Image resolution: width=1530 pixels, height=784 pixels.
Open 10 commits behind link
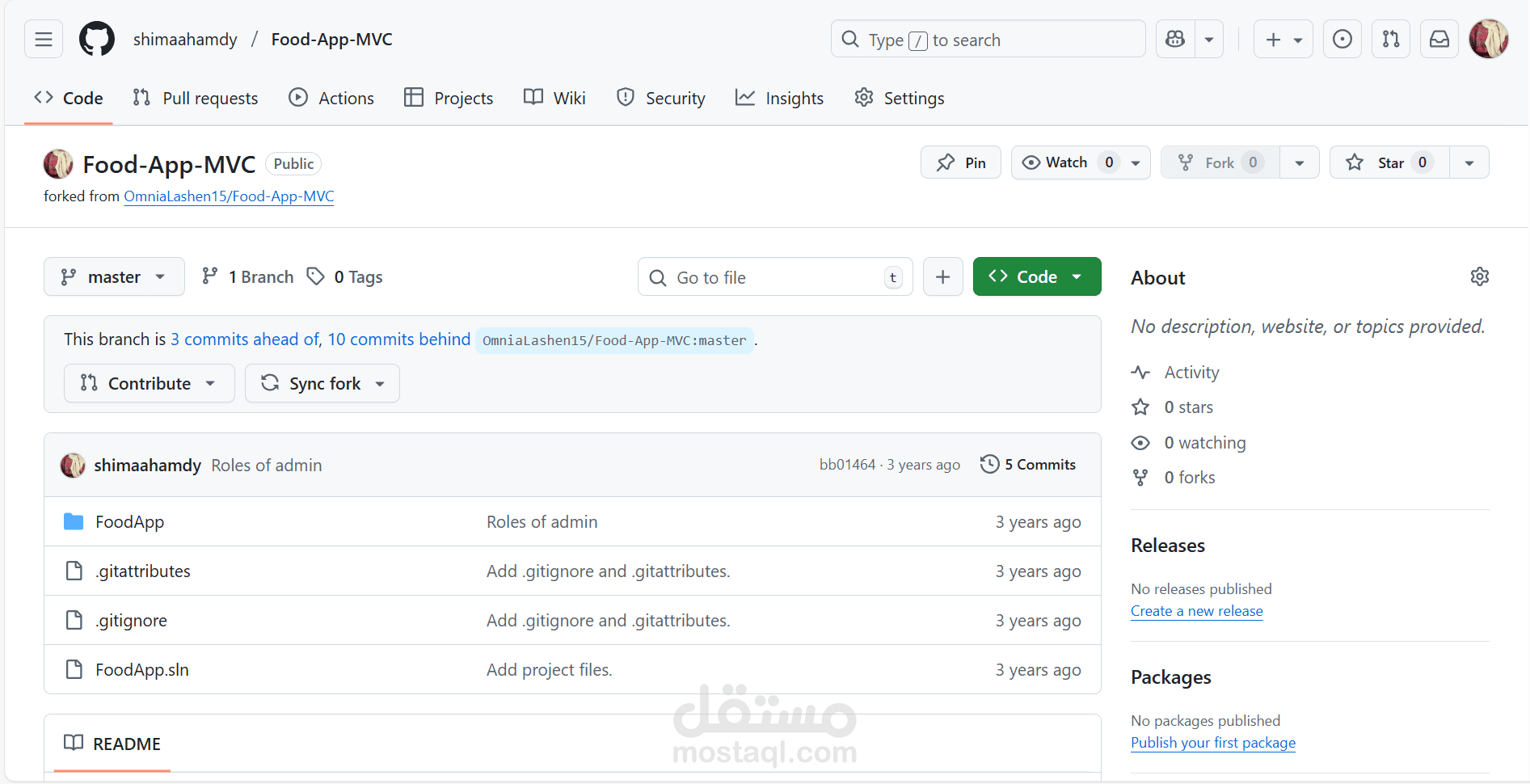(398, 339)
